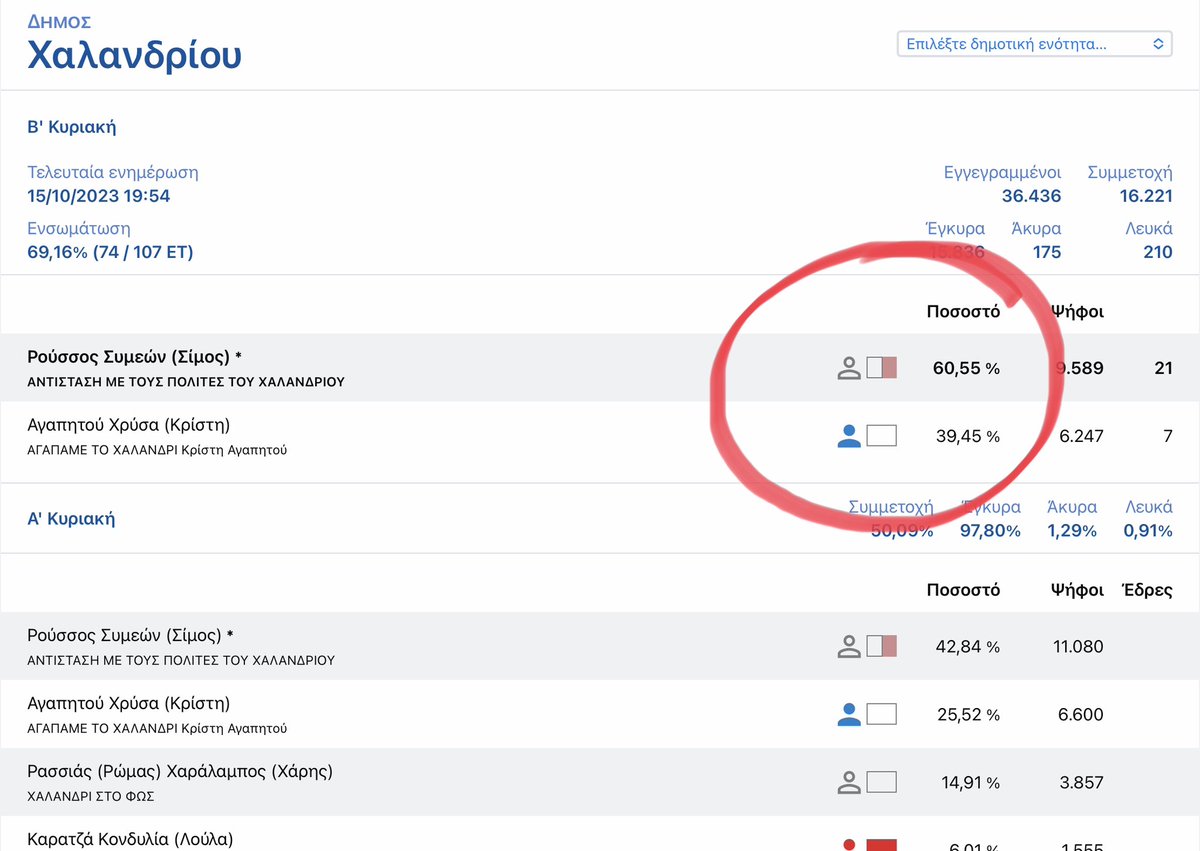Click Καρατζά Κονδυλία (Λούλα) candidate name
This screenshot has height=851, width=1200.
pos(130,839)
